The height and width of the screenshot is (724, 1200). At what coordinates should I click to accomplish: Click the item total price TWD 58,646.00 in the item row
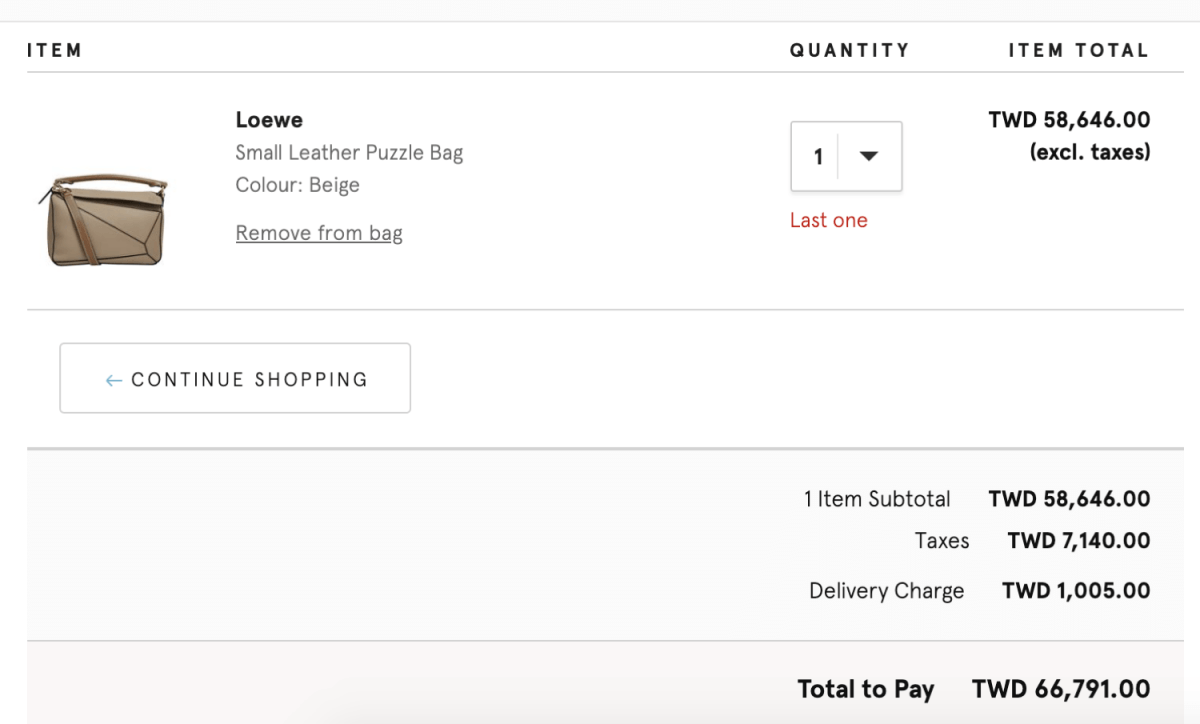(x=1069, y=120)
